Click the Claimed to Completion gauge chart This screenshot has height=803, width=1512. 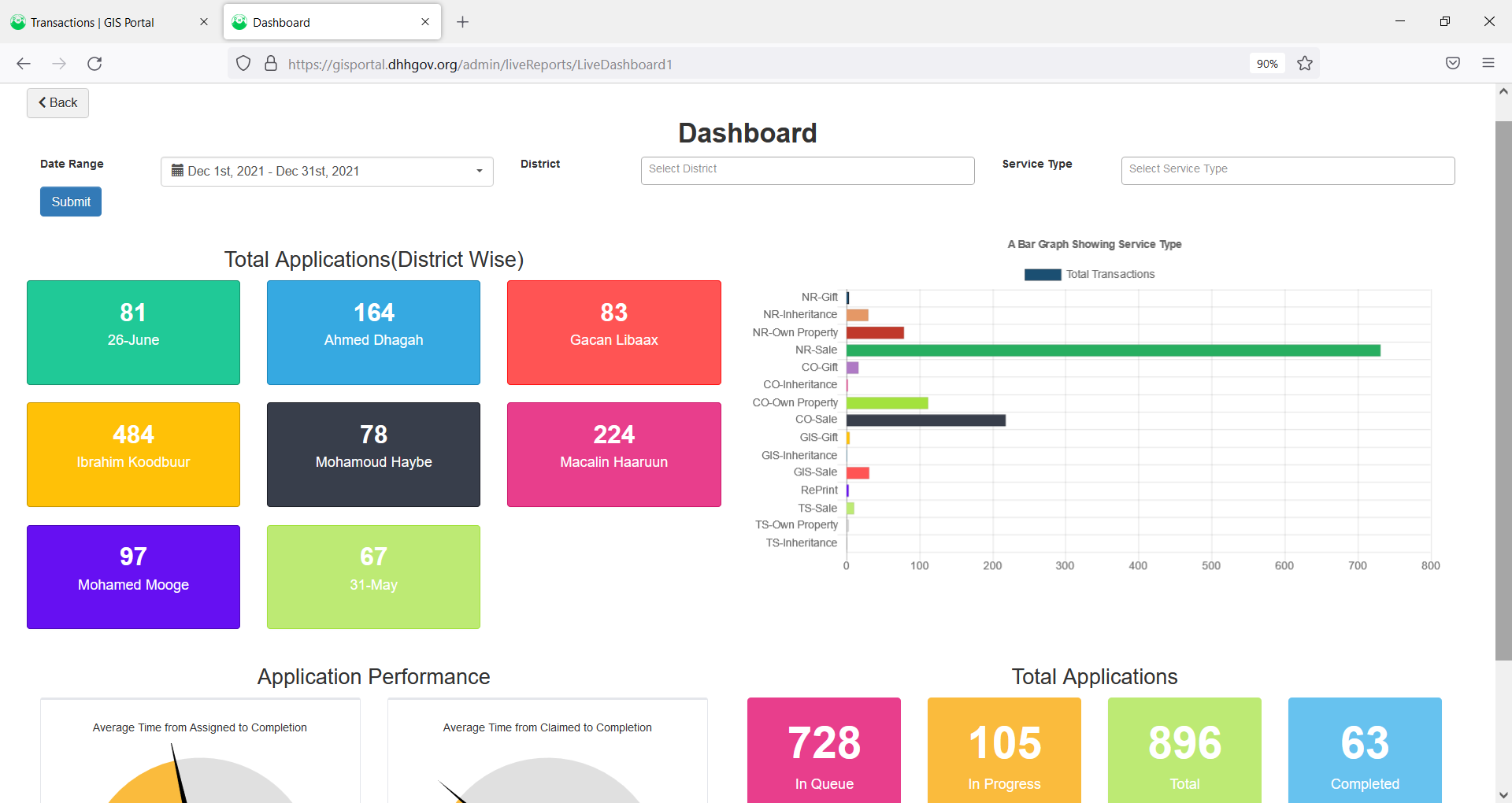[547, 779]
